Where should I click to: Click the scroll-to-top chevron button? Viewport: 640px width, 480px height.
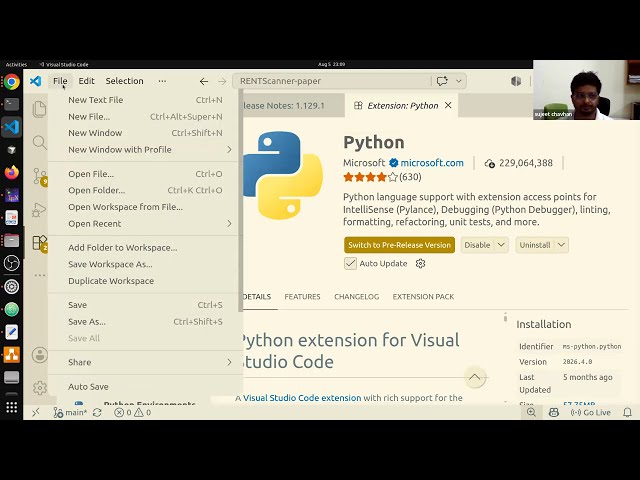475,377
